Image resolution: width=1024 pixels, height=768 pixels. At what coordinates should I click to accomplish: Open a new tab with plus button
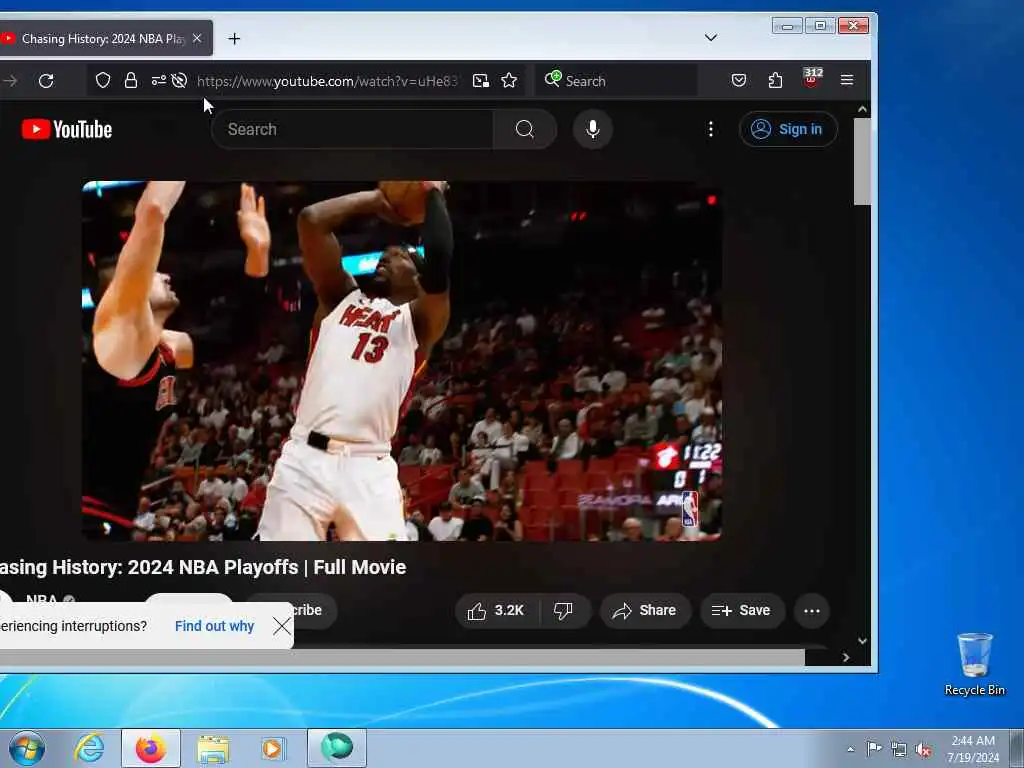point(234,39)
